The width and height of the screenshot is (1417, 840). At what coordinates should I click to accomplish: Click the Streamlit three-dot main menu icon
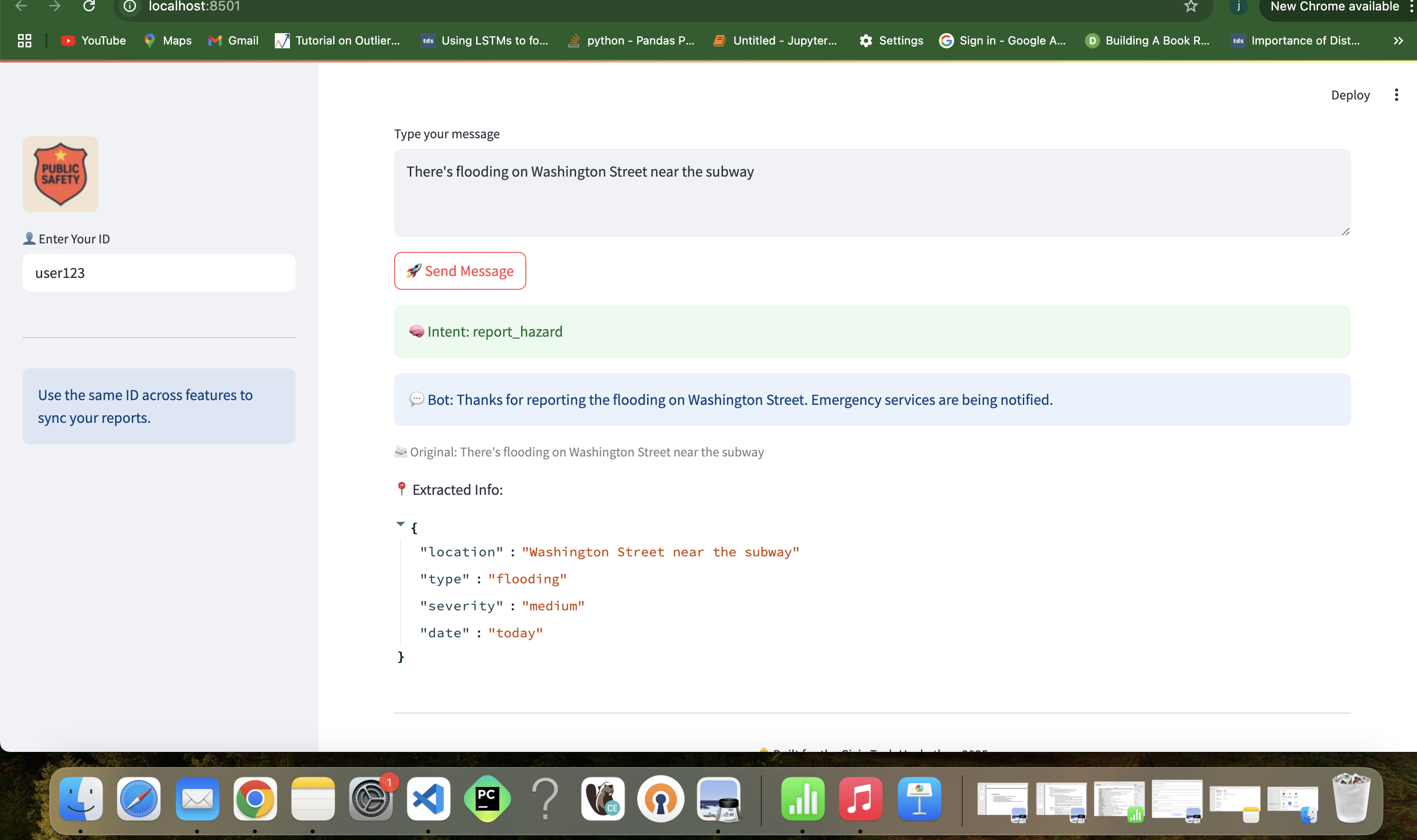pyautogui.click(x=1396, y=95)
